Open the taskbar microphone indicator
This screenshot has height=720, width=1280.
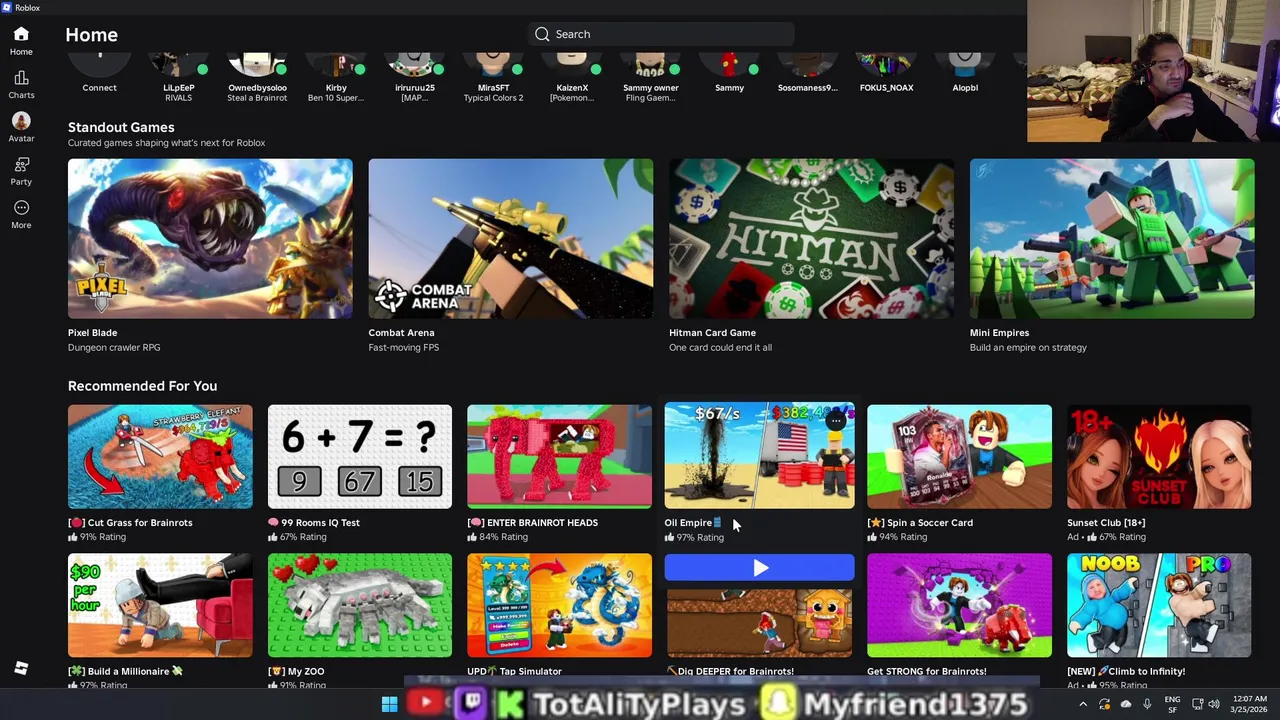pos(1147,704)
